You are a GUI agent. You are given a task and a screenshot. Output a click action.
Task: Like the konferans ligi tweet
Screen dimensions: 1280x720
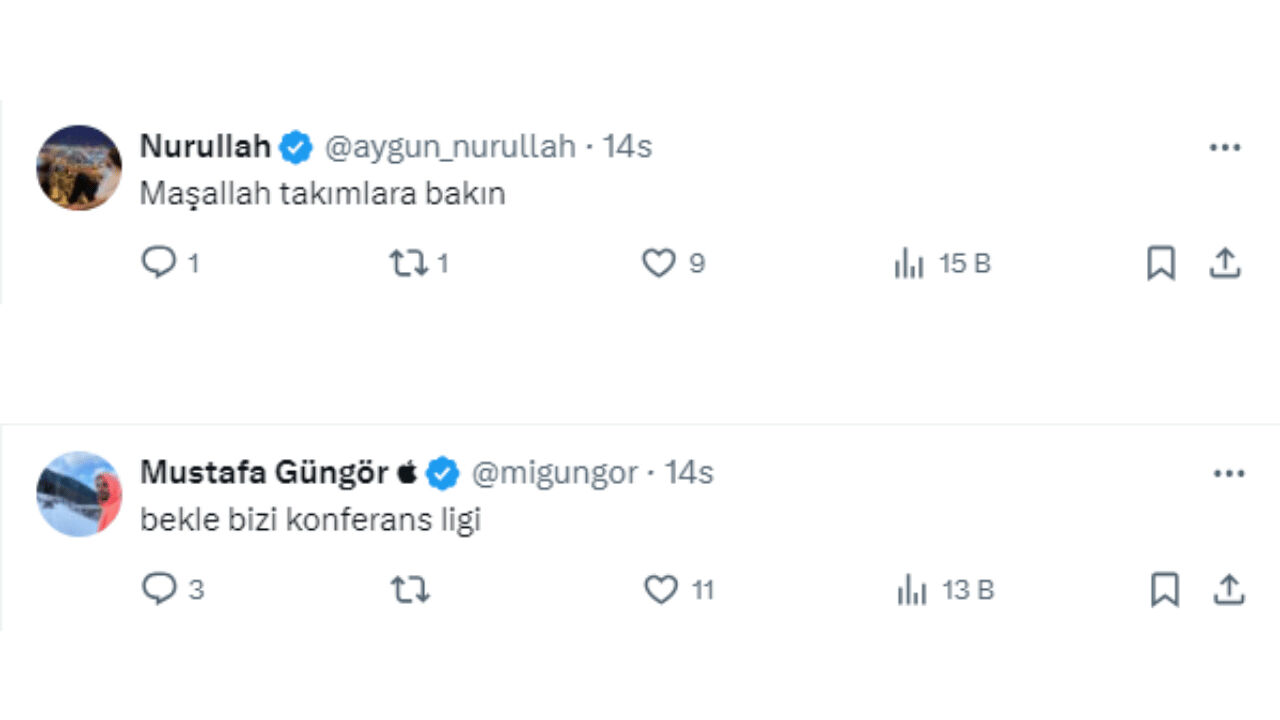click(660, 590)
